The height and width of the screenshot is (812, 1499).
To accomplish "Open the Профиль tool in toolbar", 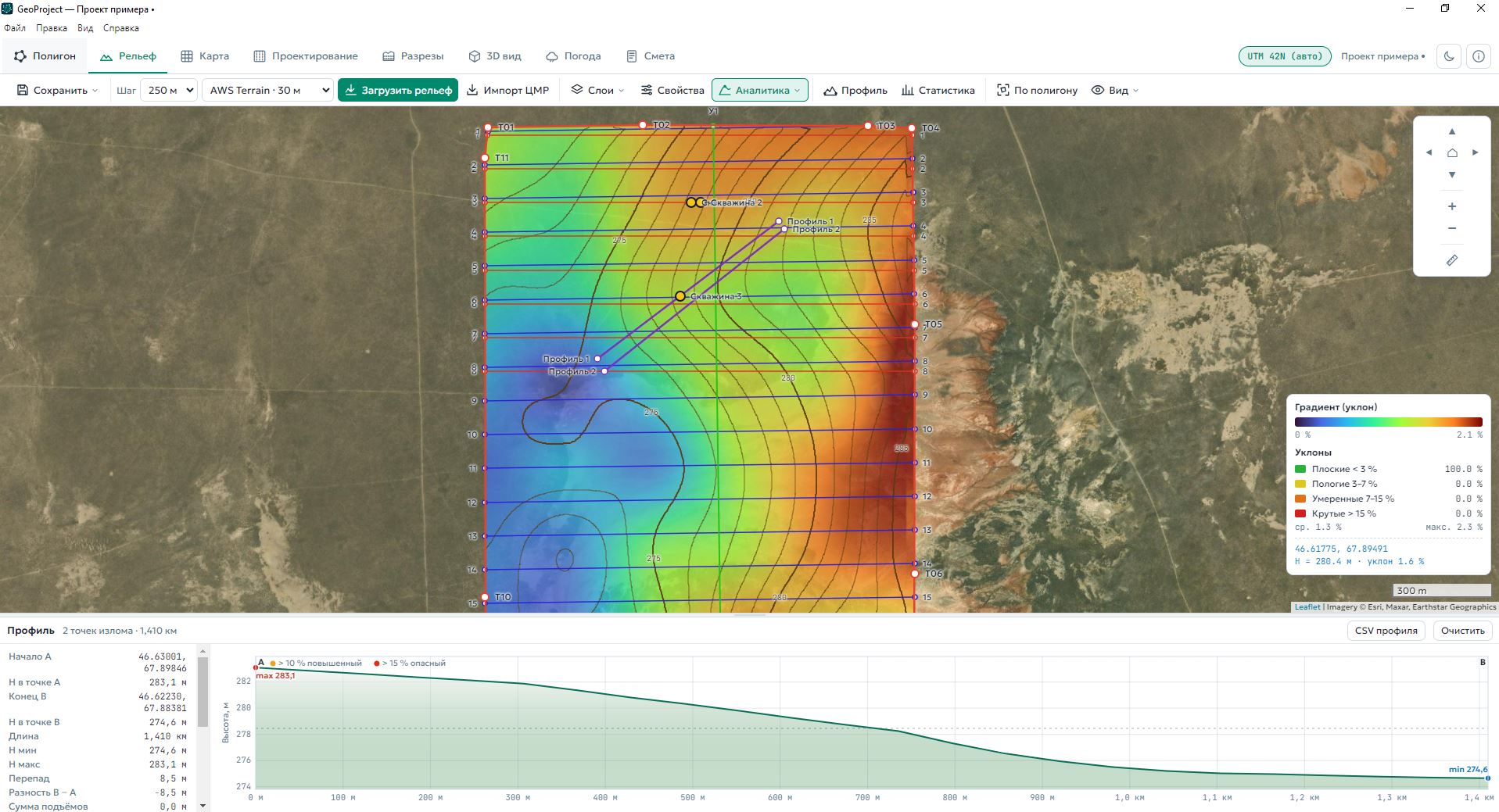I will pos(855,91).
